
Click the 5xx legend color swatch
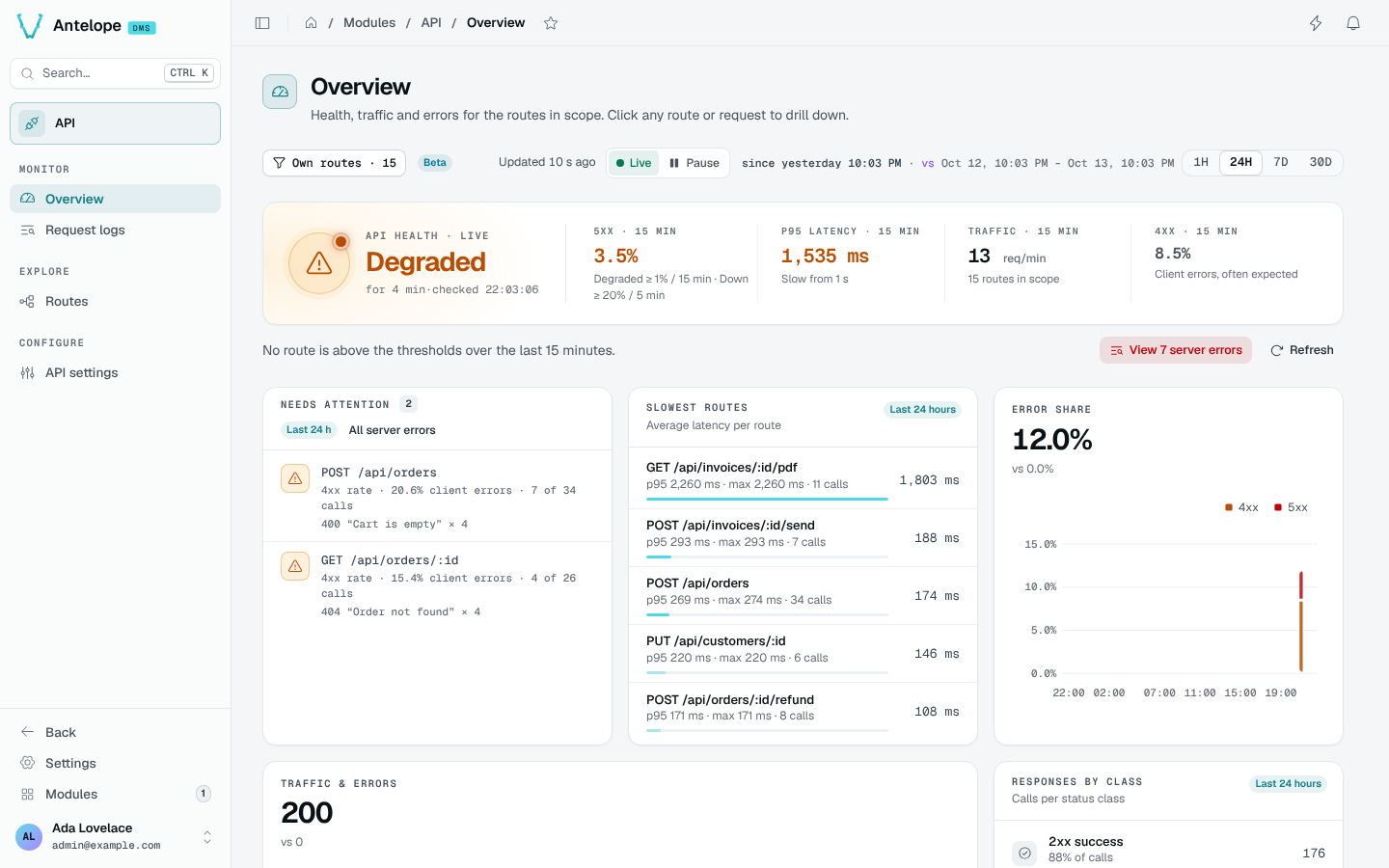[x=1278, y=507]
